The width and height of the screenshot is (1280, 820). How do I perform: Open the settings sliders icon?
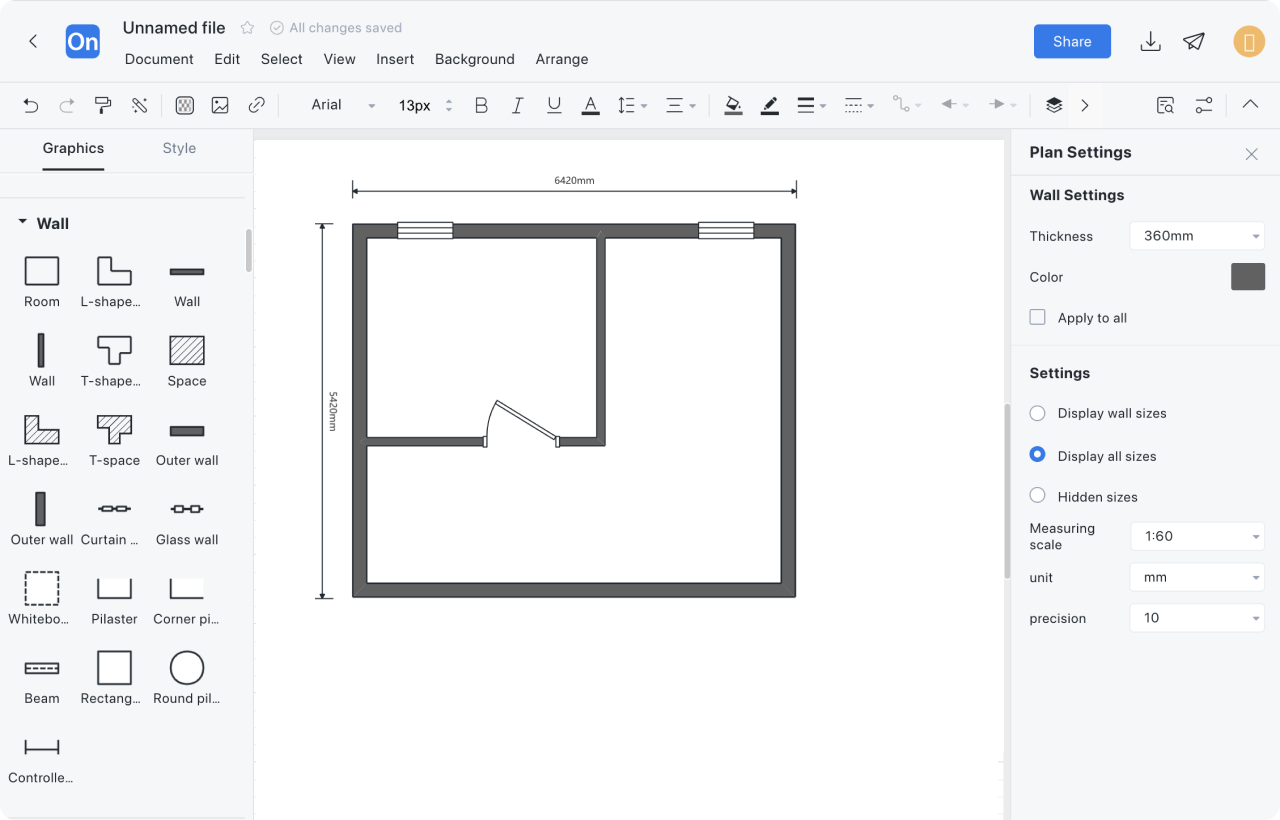tap(1203, 105)
